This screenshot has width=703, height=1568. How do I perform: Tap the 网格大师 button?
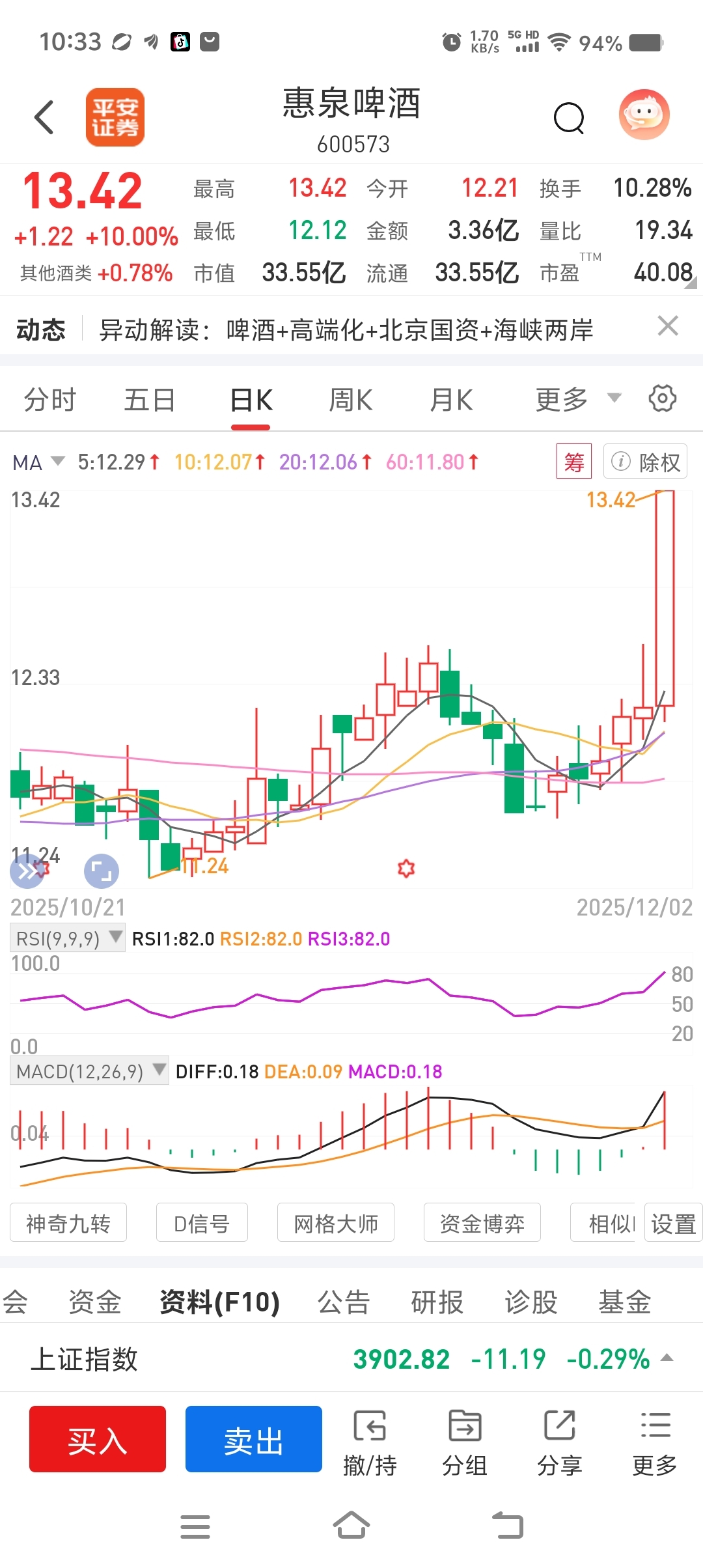[336, 1223]
